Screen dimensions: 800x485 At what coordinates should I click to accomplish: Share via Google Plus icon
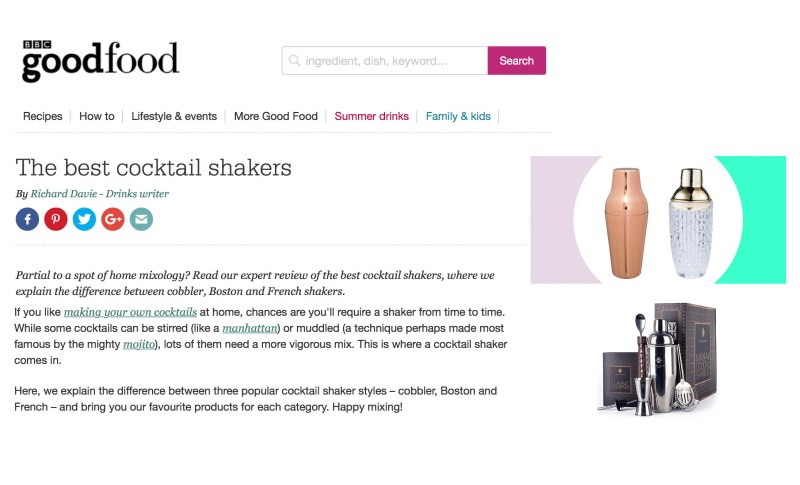click(113, 219)
